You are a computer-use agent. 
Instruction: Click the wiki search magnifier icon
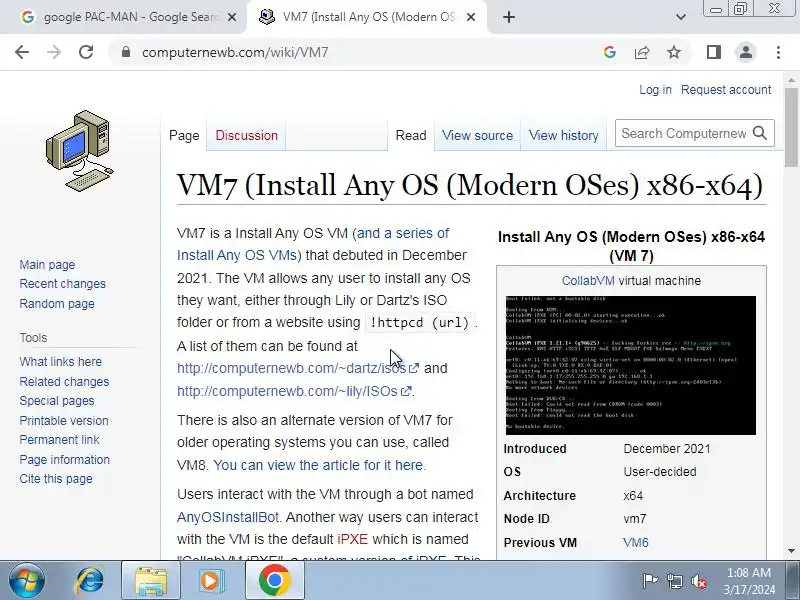point(760,133)
